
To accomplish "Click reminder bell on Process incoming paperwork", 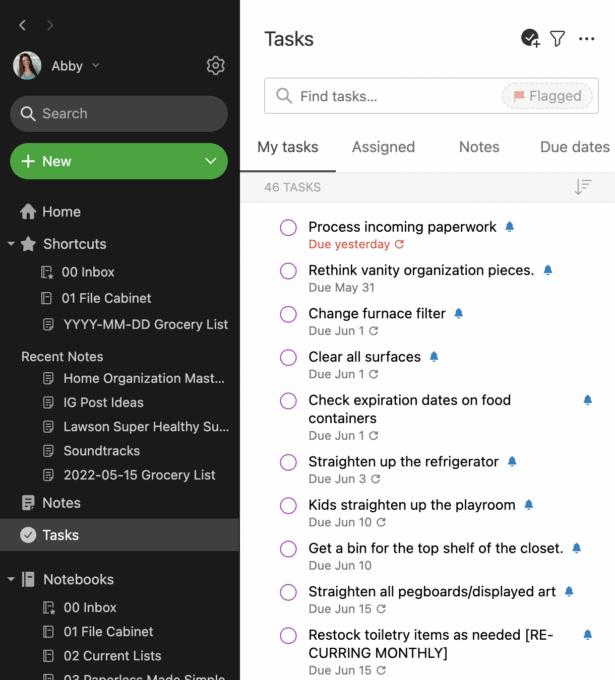I will point(510,226).
